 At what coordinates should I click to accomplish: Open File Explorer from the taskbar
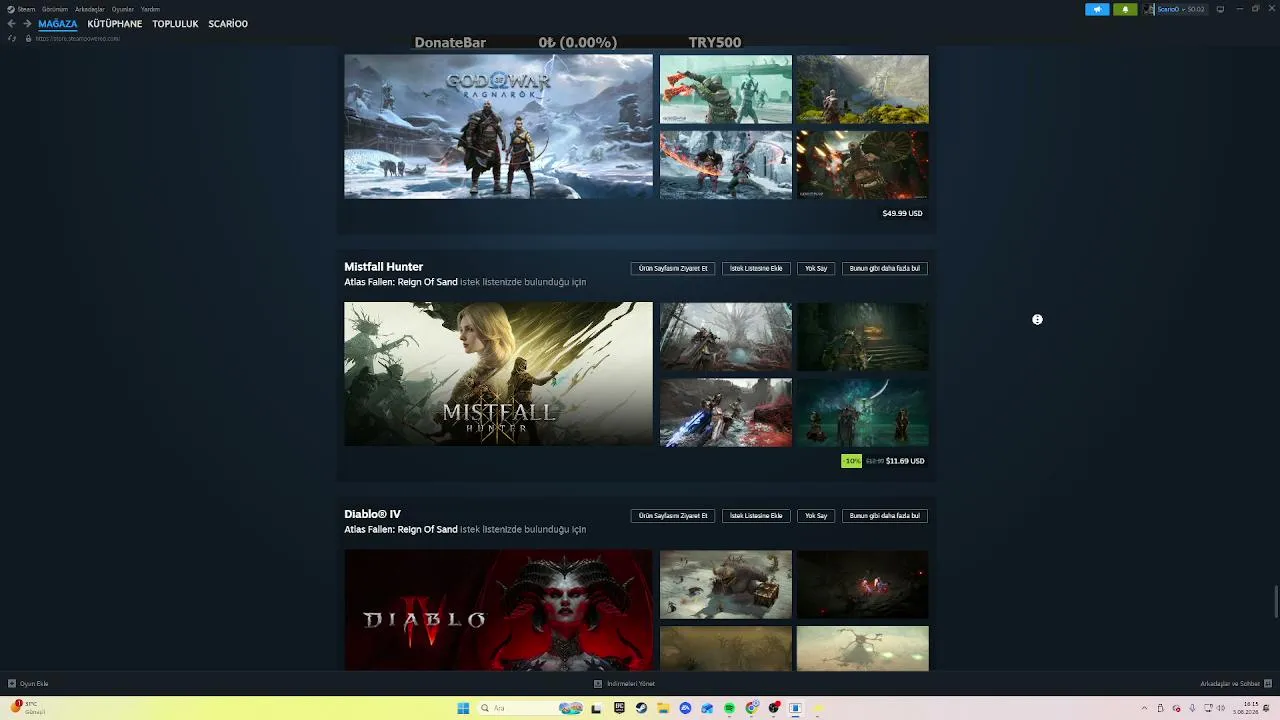pos(663,708)
